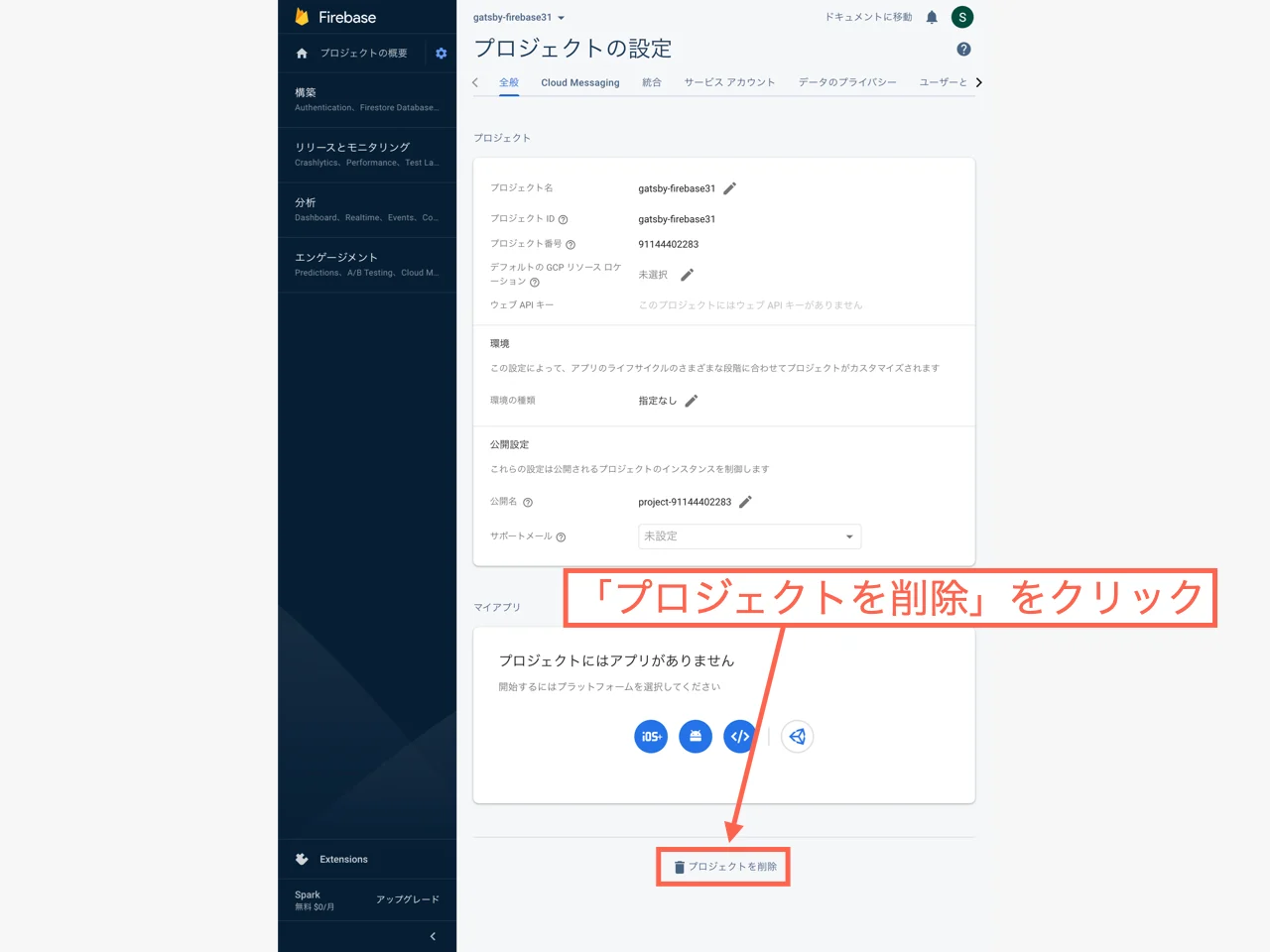This screenshot has width=1270, height=952.
Task: Select the Unity app platform icon
Action: pyautogui.click(x=797, y=736)
